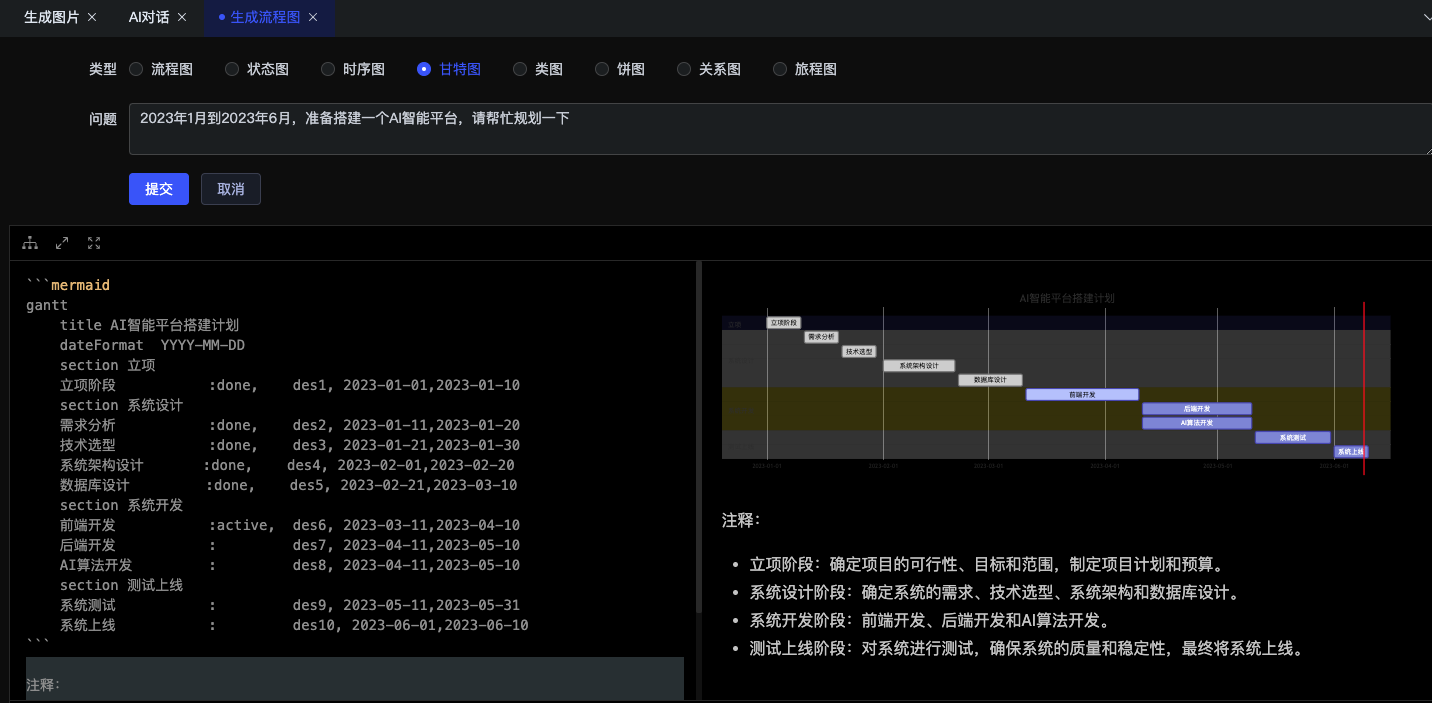The width and height of the screenshot is (1432, 703).
Task: Close the AI对话 tab
Action: pyautogui.click(x=181, y=17)
